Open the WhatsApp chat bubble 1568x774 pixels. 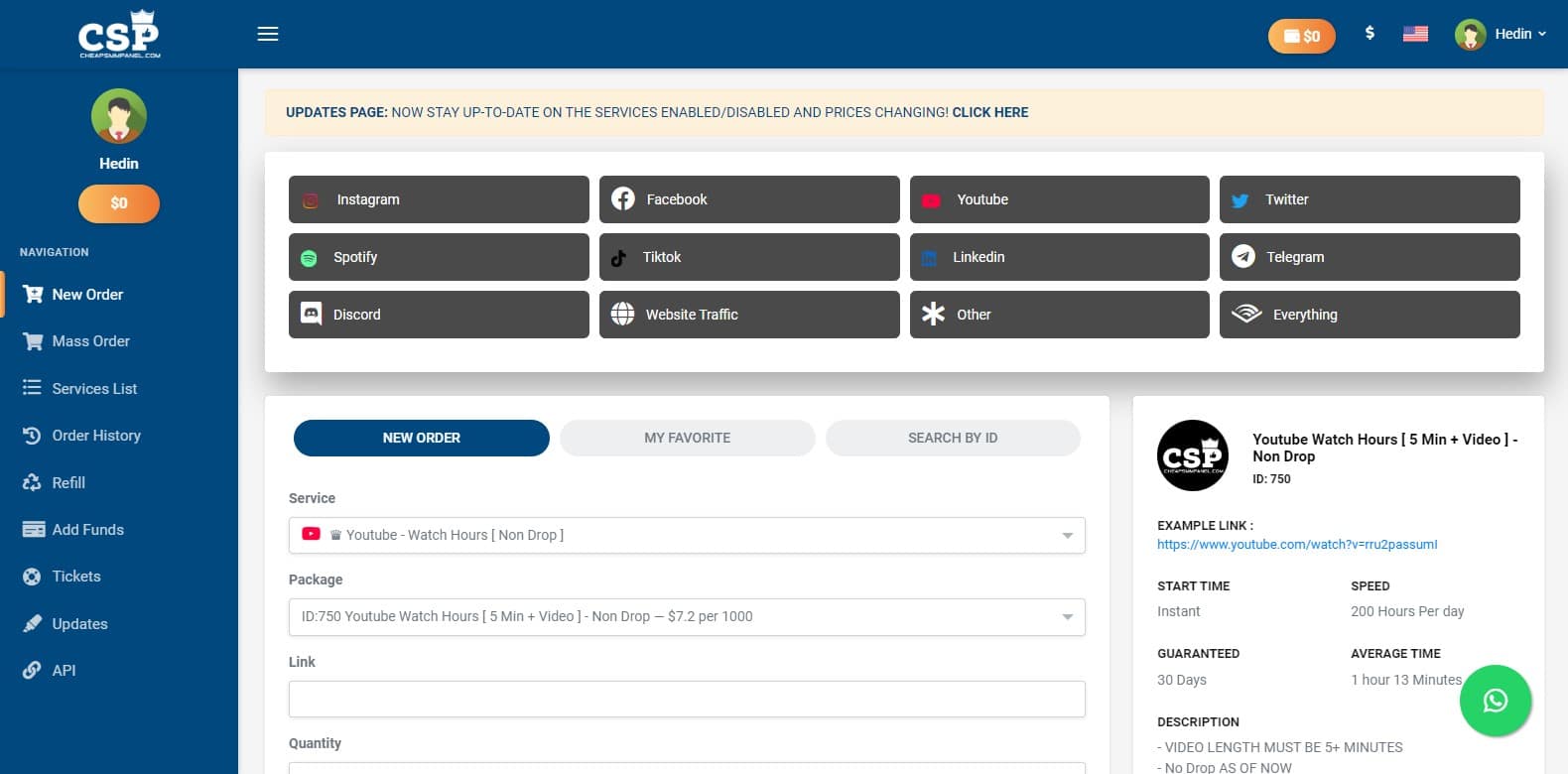1495,701
